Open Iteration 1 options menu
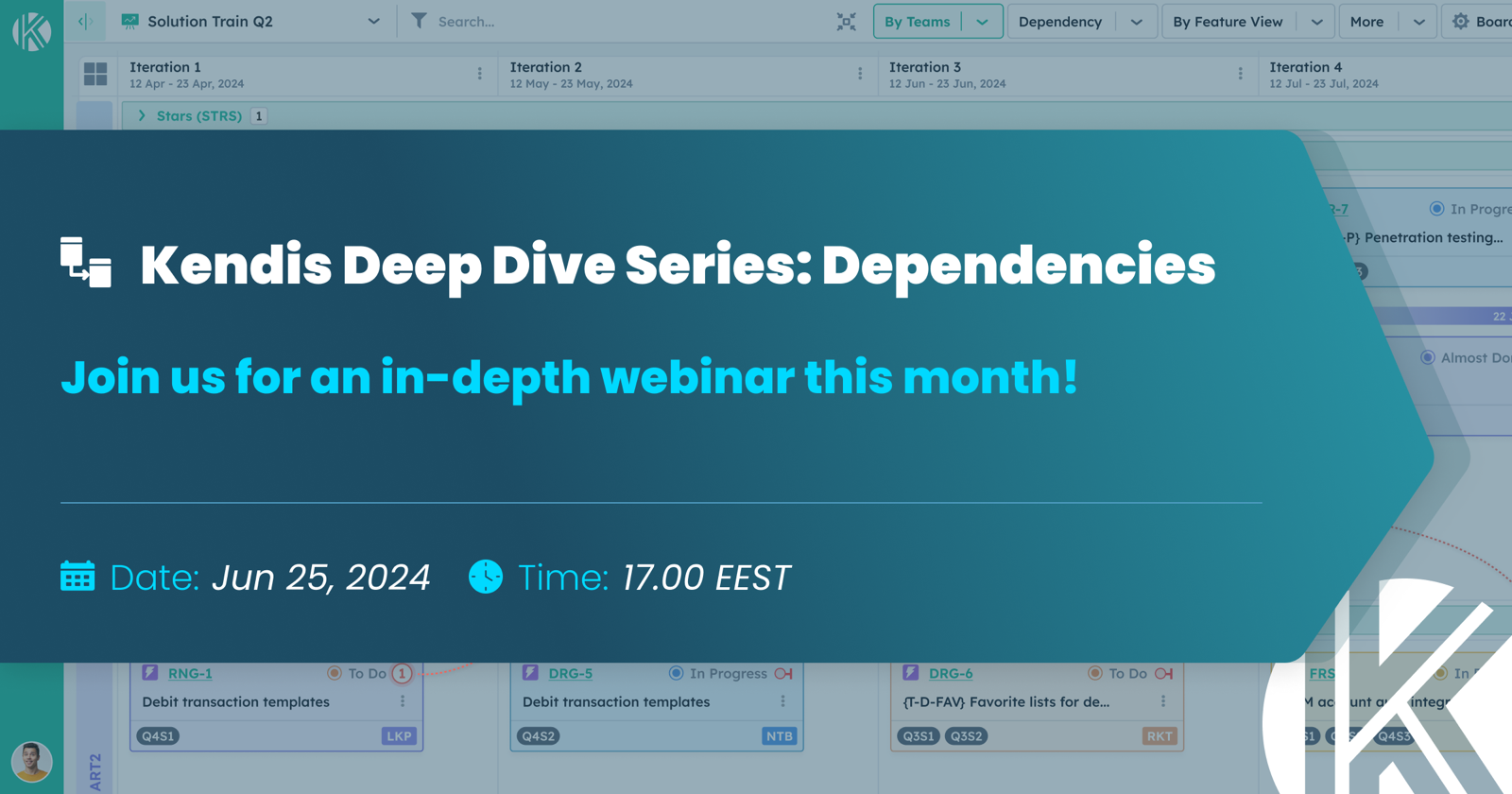 pos(480,74)
